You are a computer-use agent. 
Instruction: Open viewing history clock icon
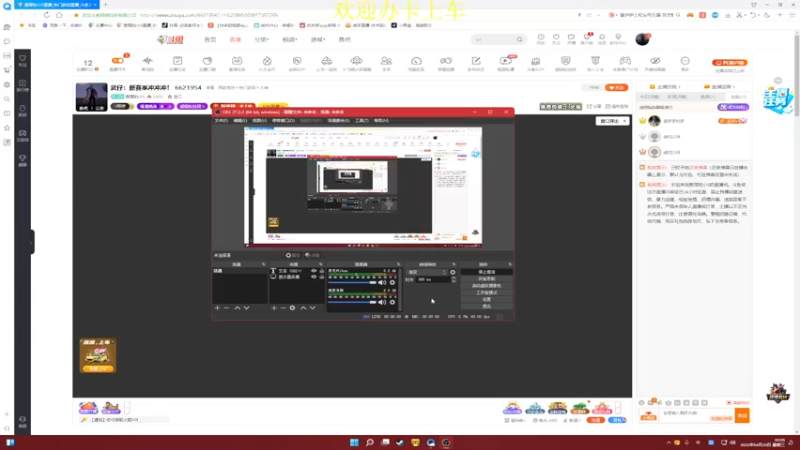tap(541, 39)
